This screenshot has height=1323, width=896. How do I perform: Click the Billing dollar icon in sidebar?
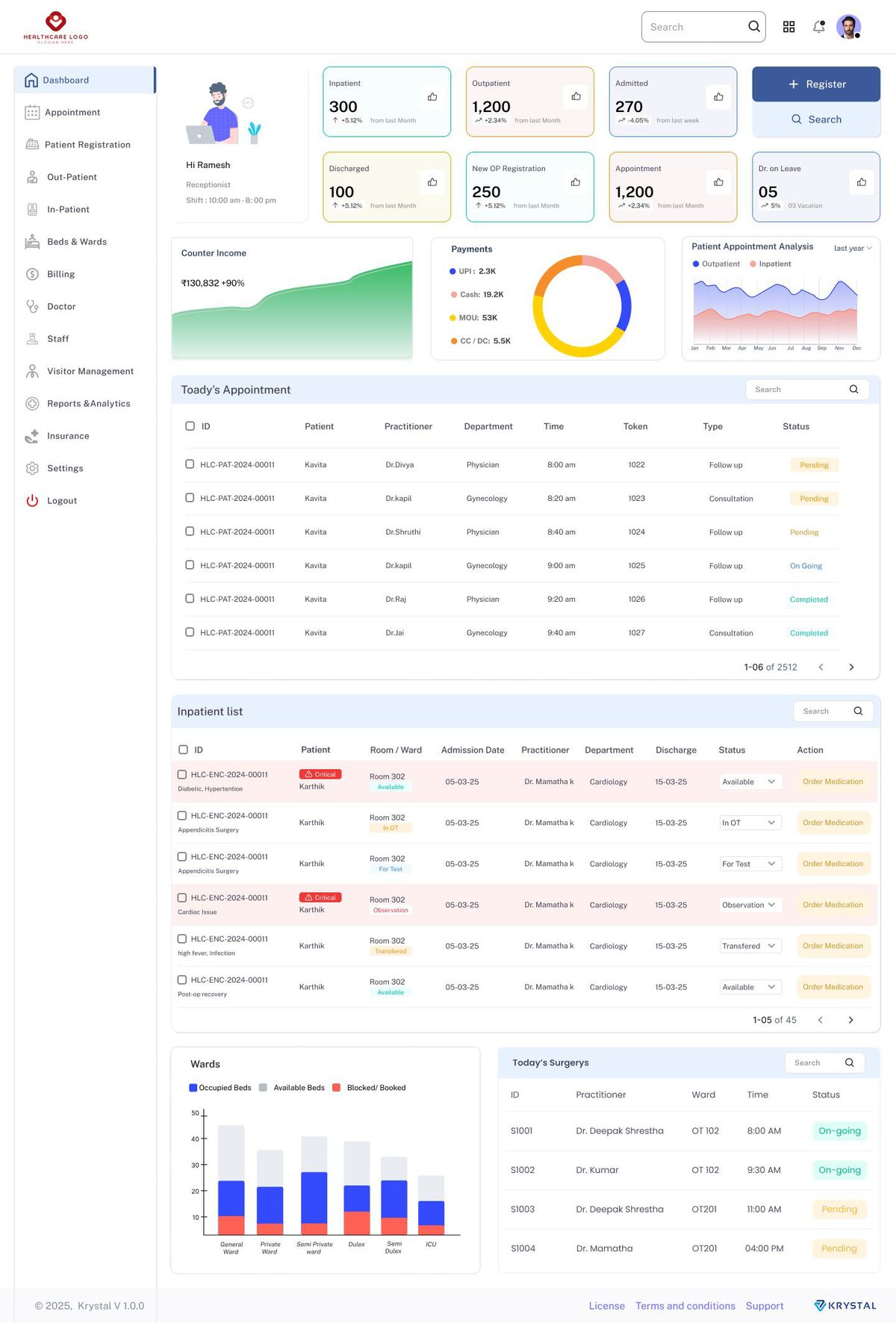click(x=32, y=274)
